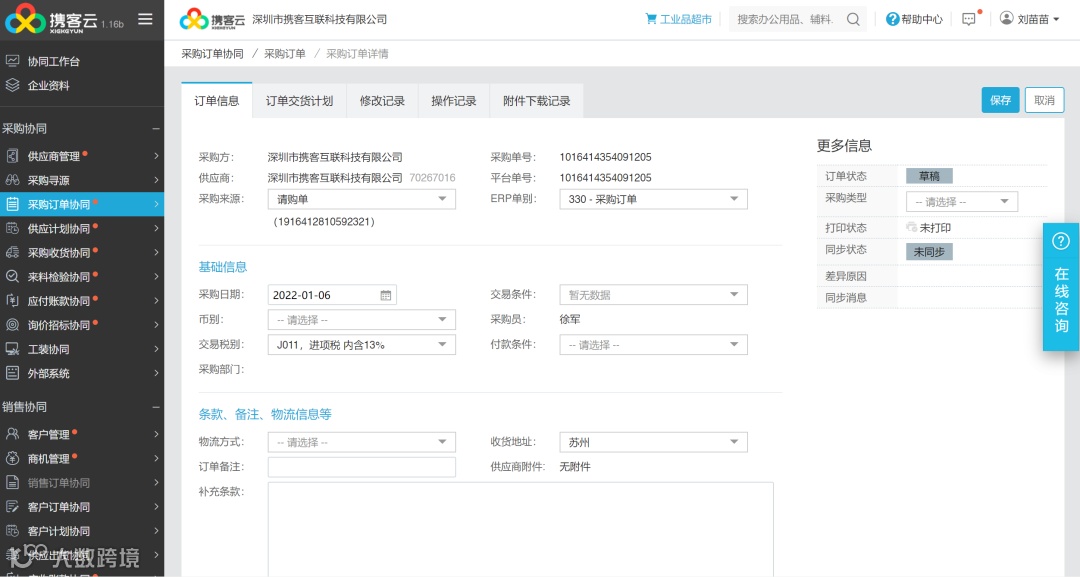Click the 客户订单协同 edit icon
This screenshot has width=1080, height=577.
pos(12,506)
